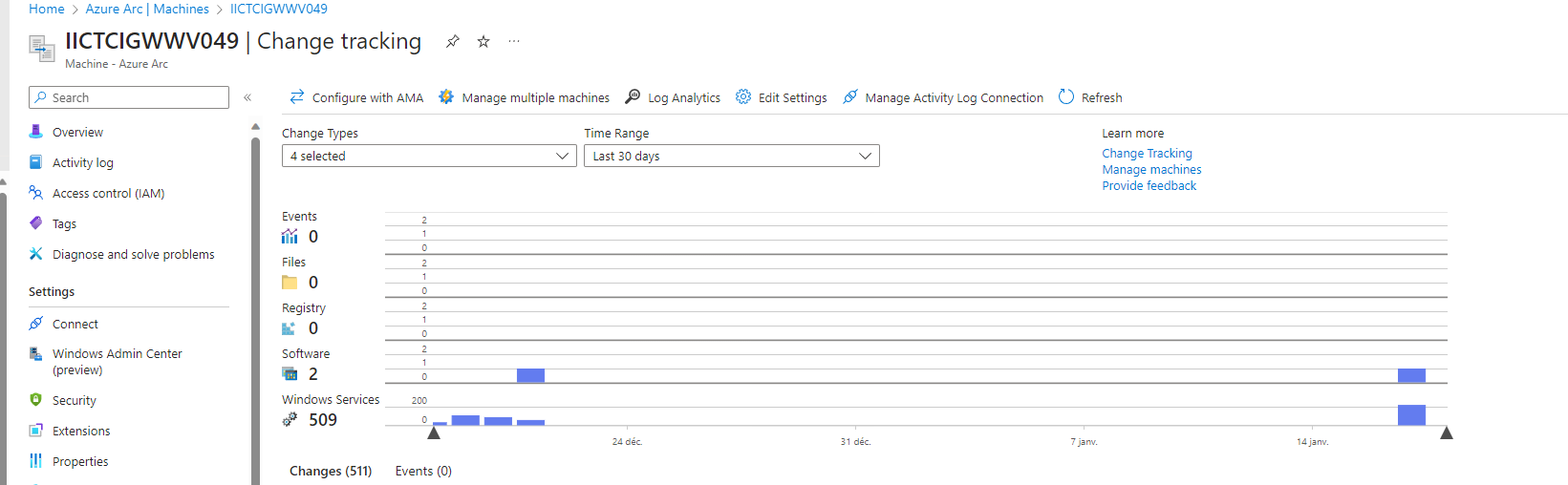This screenshot has width=1568, height=485.
Task: Open the Provide feedback link
Action: [1149, 185]
